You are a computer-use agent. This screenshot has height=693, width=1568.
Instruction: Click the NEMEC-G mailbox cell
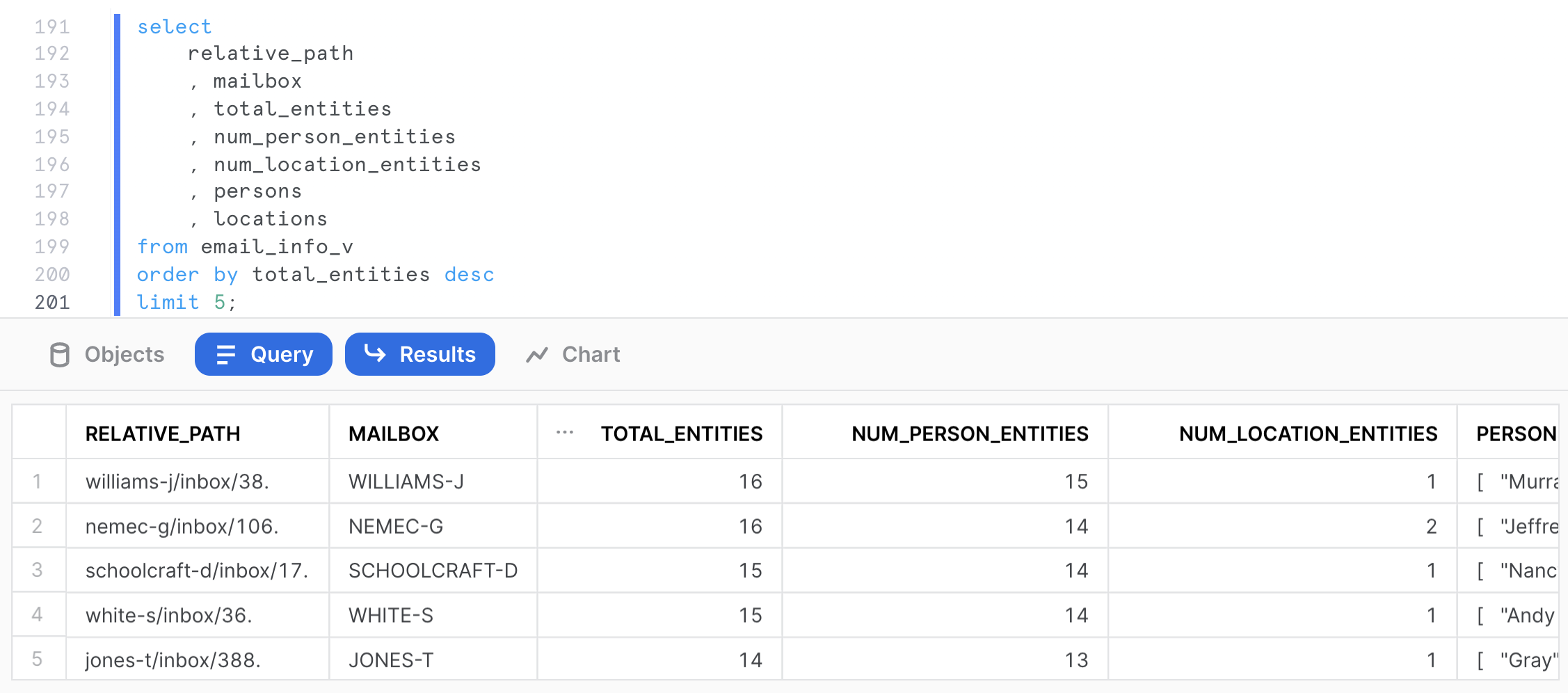point(396,526)
